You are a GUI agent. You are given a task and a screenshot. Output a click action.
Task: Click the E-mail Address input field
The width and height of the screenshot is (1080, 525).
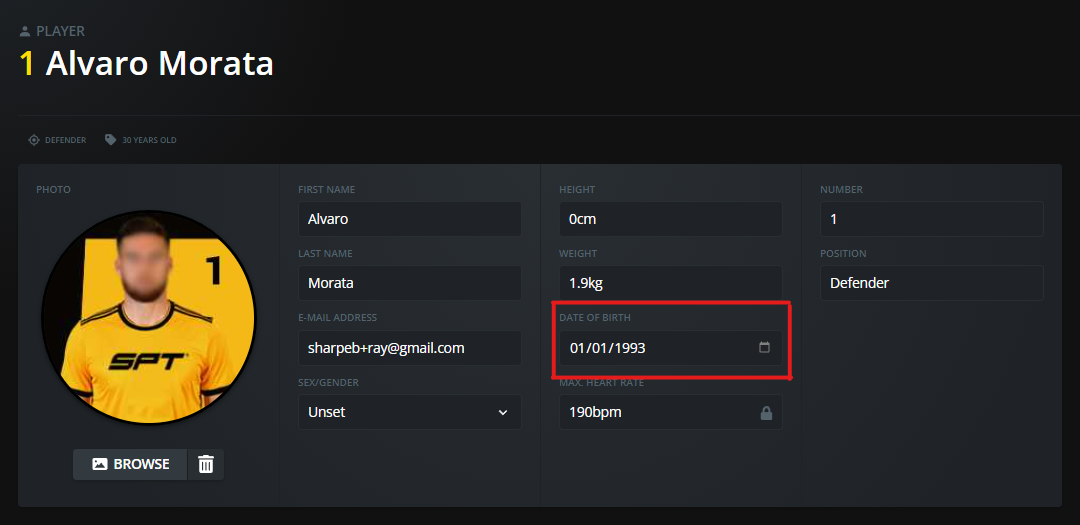pos(409,348)
